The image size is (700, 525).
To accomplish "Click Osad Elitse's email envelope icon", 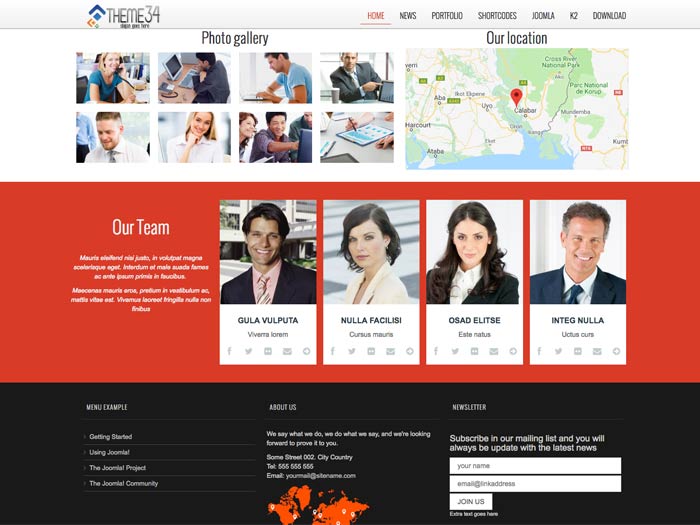I will coord(494,351).
